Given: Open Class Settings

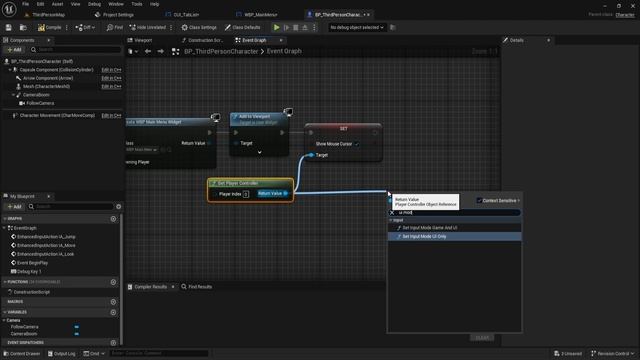Looking at the screenshot, I should pos(199,27).
